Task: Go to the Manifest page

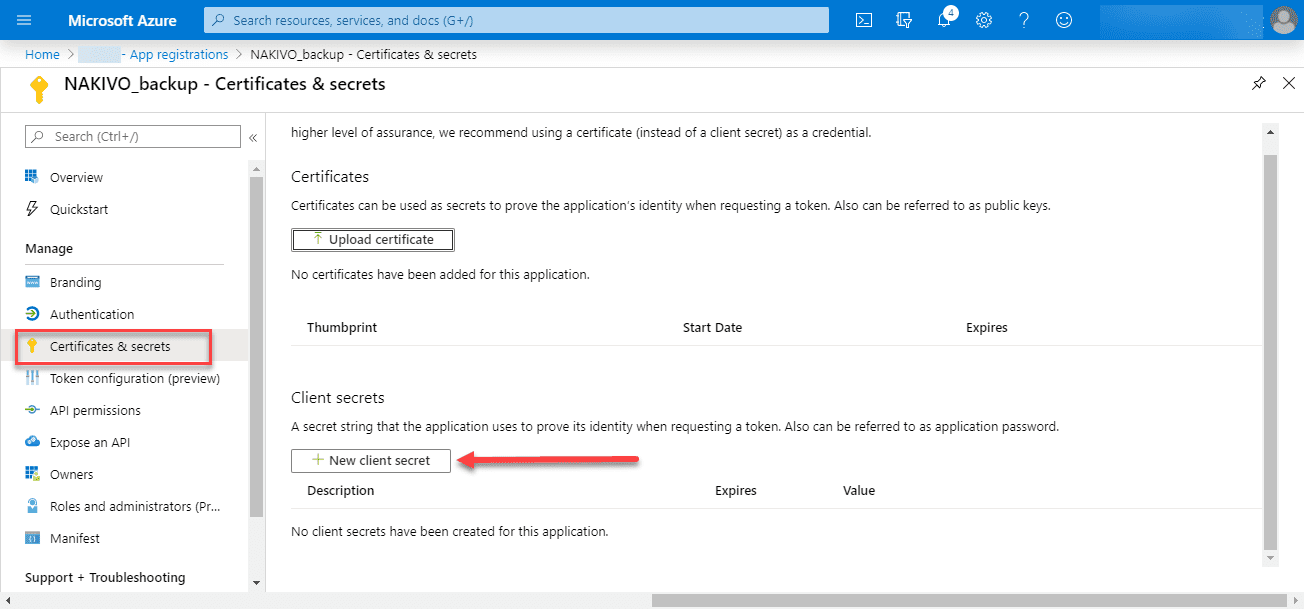Action: click(75, 539)
